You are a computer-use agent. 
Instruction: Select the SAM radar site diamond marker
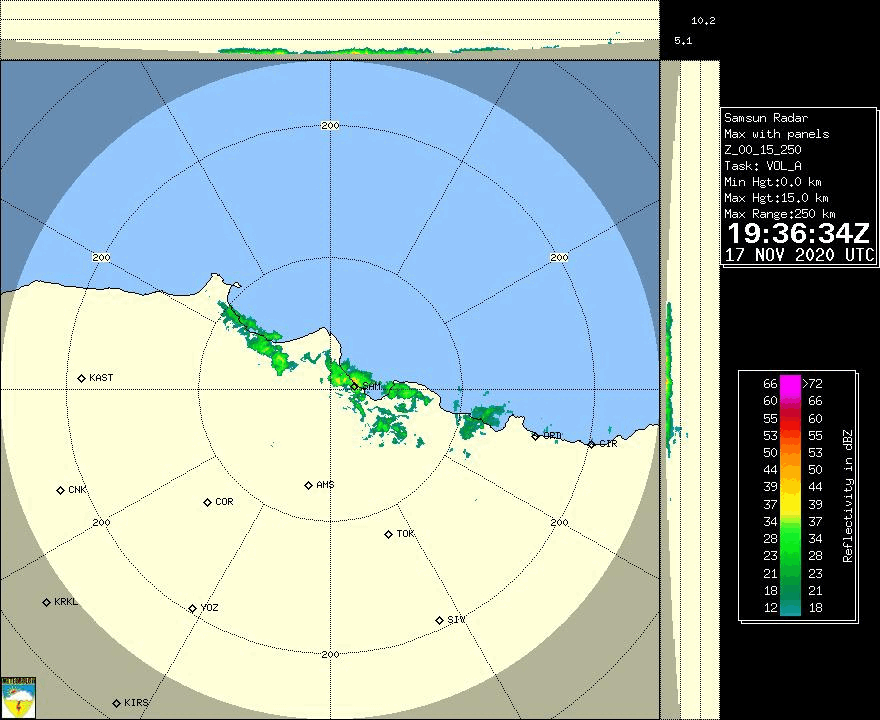[x=355, y=386]
